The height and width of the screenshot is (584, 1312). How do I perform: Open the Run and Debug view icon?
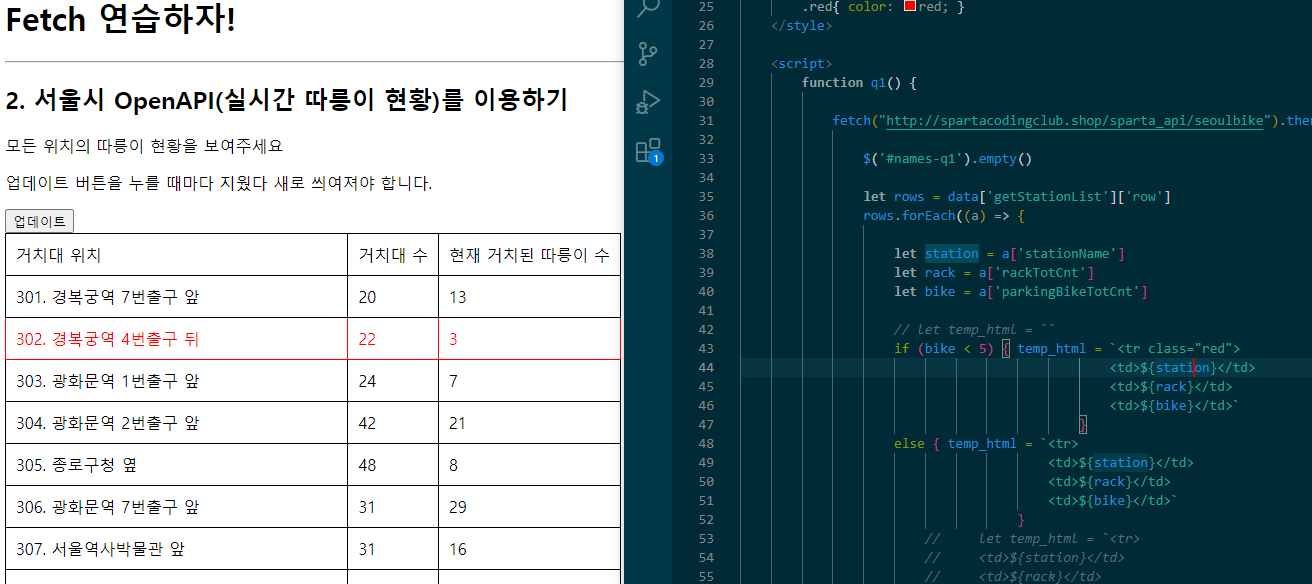648,101
